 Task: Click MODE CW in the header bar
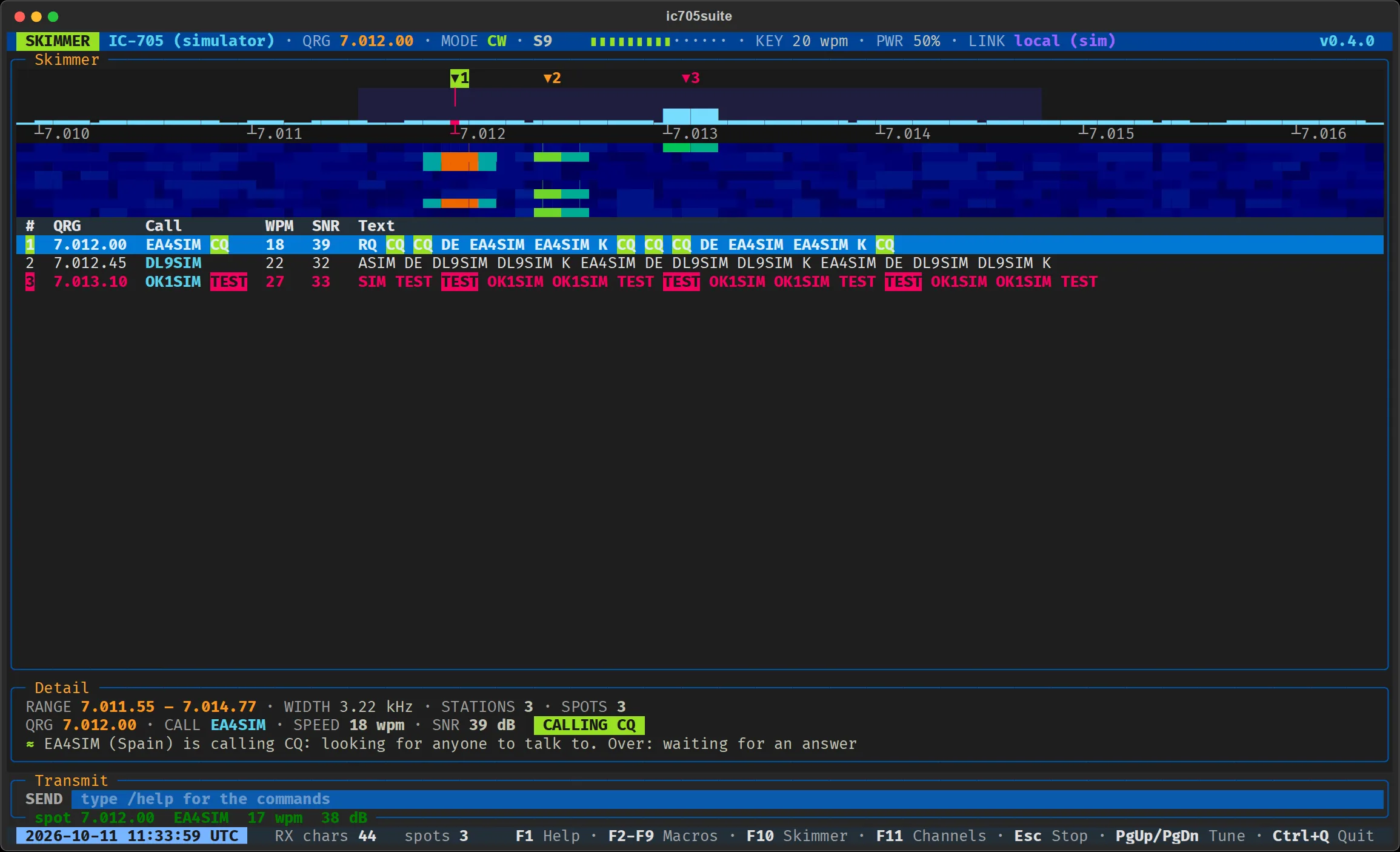473,41
